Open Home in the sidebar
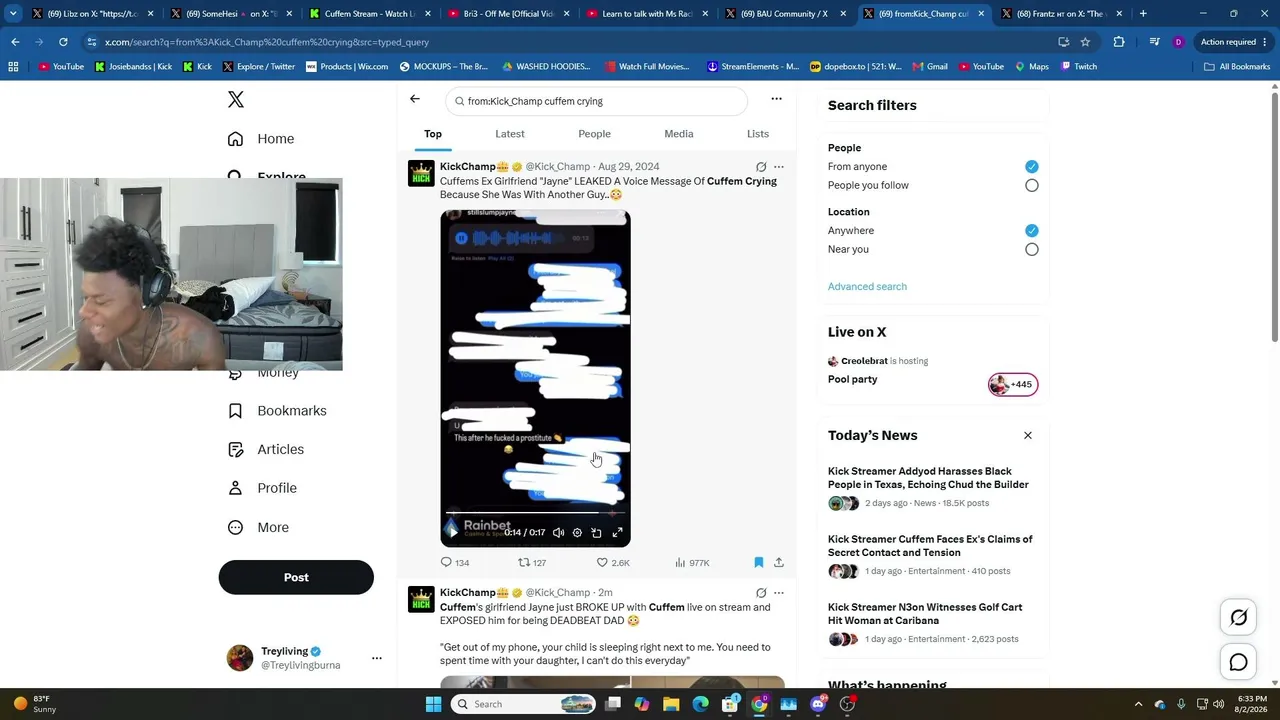 click(261, 139)
